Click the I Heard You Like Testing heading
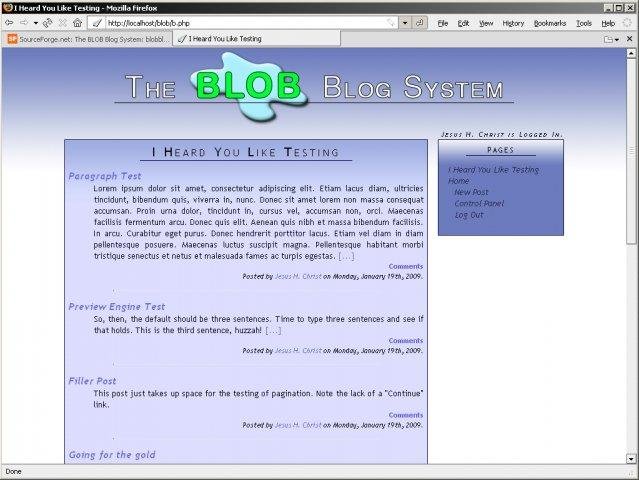639x480 pixels. (245, 152)
